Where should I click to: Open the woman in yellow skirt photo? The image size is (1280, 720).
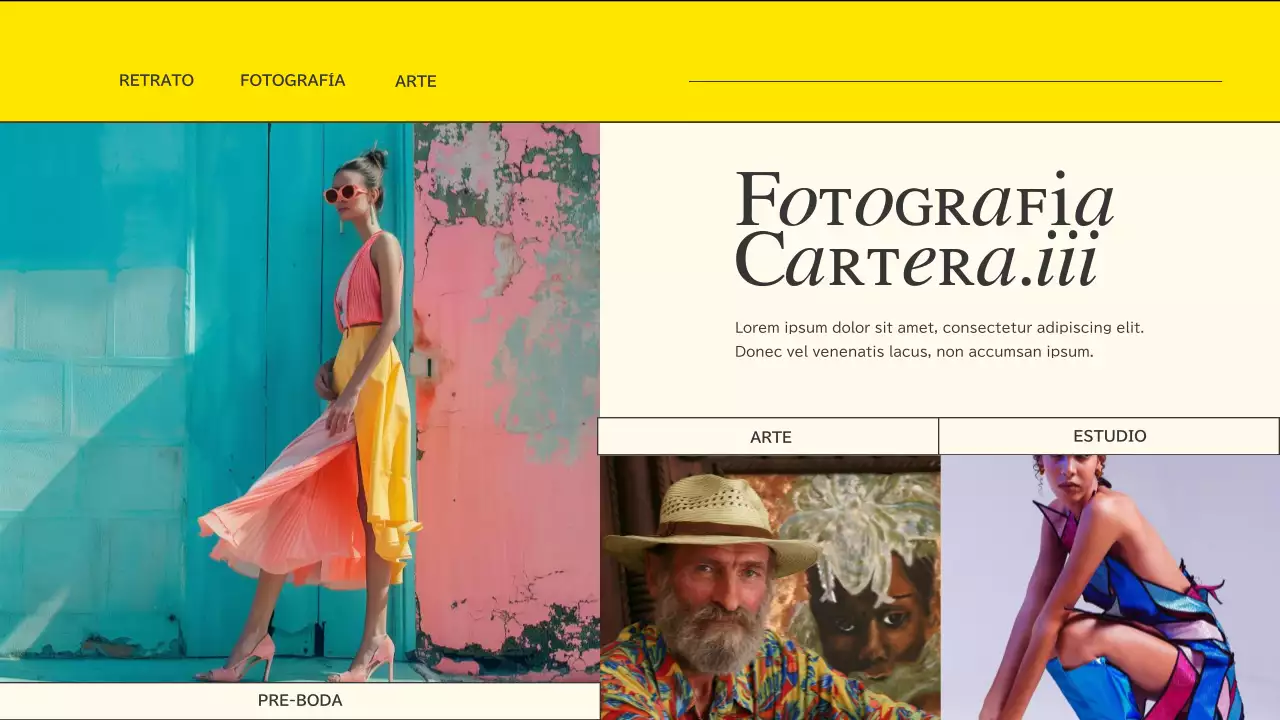(300, 400)
